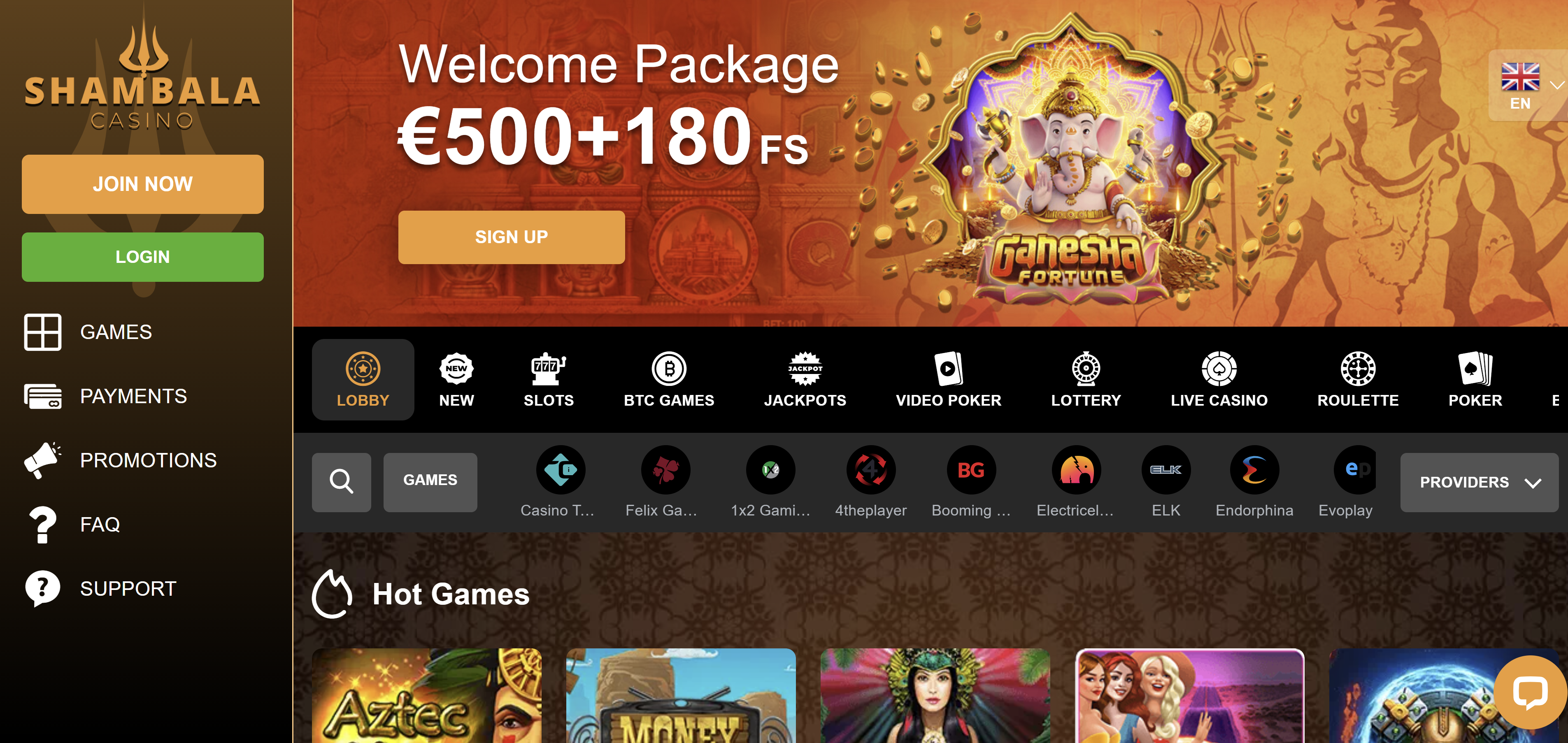Select the Casino Technology provider icon
Viewport: 1568px width, 743px height.
[560, 469]
